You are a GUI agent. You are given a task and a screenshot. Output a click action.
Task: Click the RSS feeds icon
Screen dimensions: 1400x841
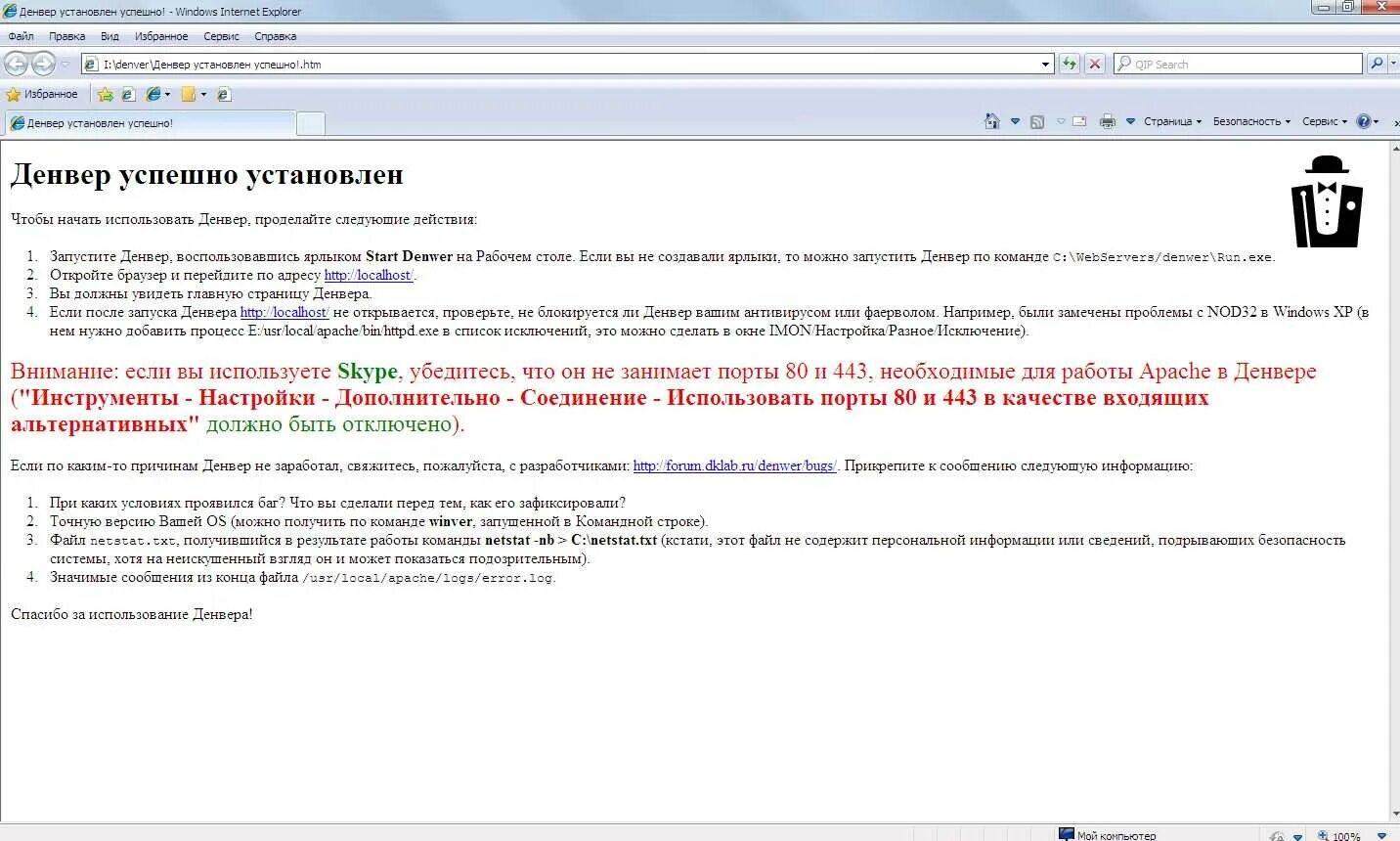point(1036,121)
